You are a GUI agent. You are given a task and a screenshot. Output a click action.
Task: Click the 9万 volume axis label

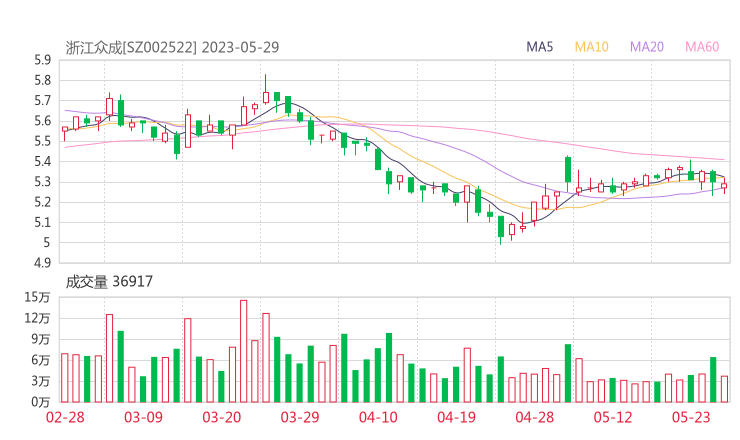point(41,339)
